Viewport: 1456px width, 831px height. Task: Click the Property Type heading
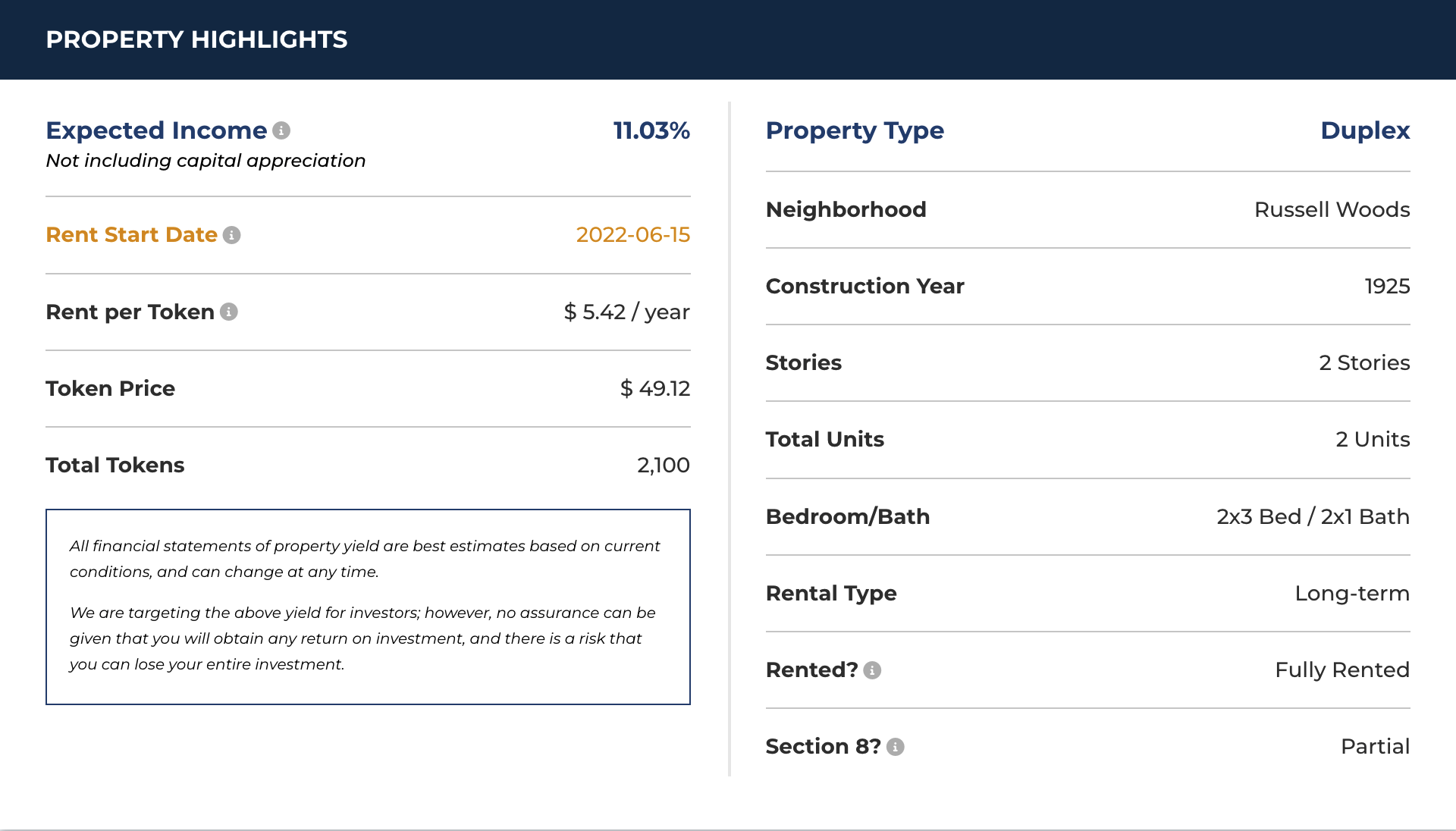(855, 130)
